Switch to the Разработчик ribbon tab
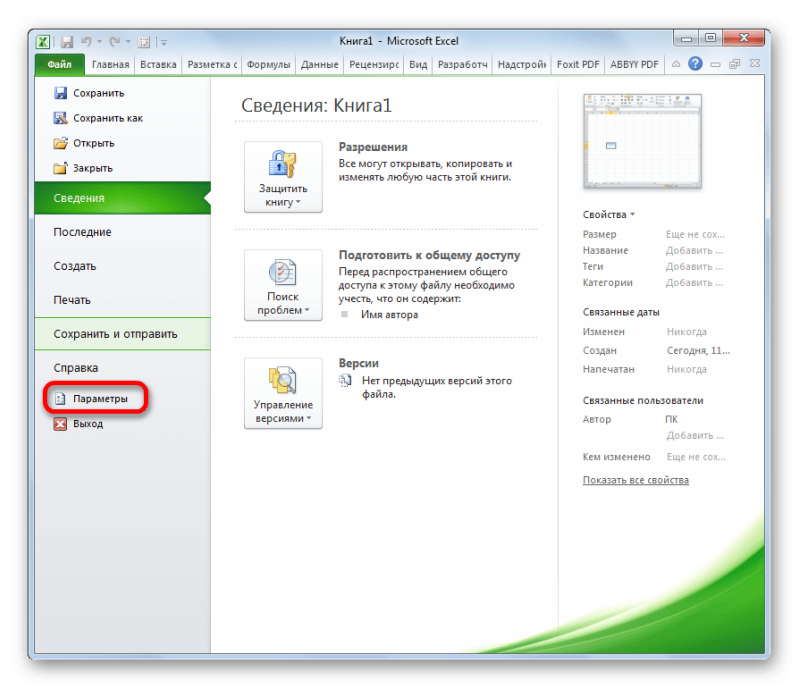 (463, 64)
